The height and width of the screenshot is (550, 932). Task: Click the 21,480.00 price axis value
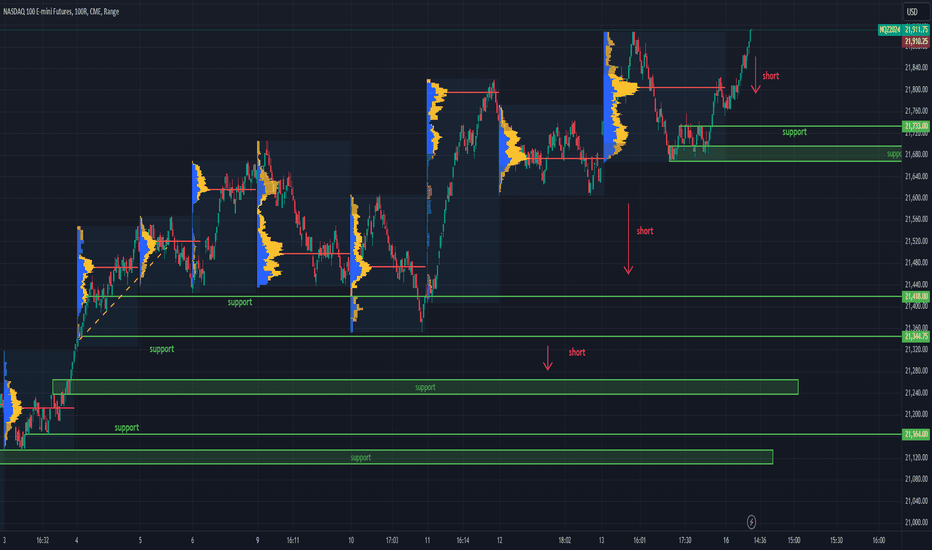pos(916,262)
